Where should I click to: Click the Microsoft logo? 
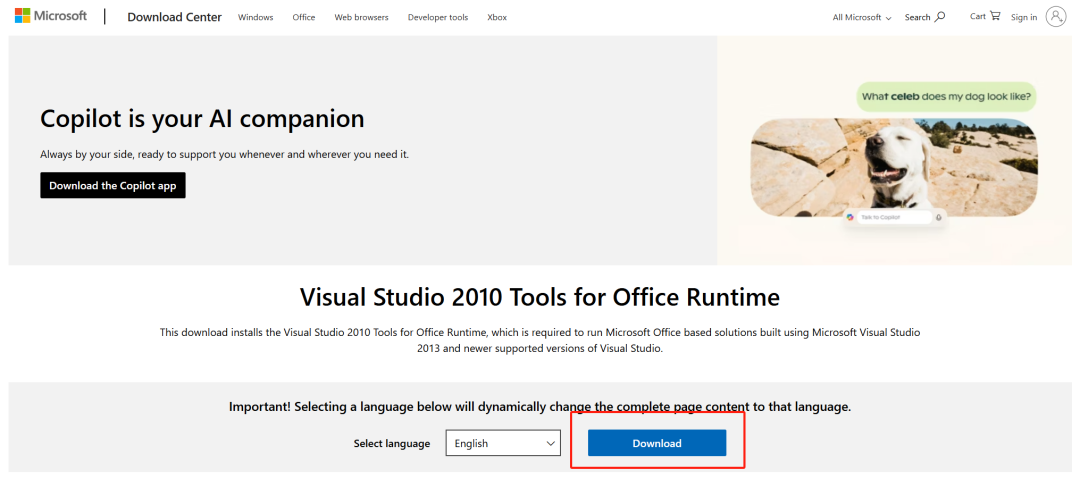click(50, 17)
